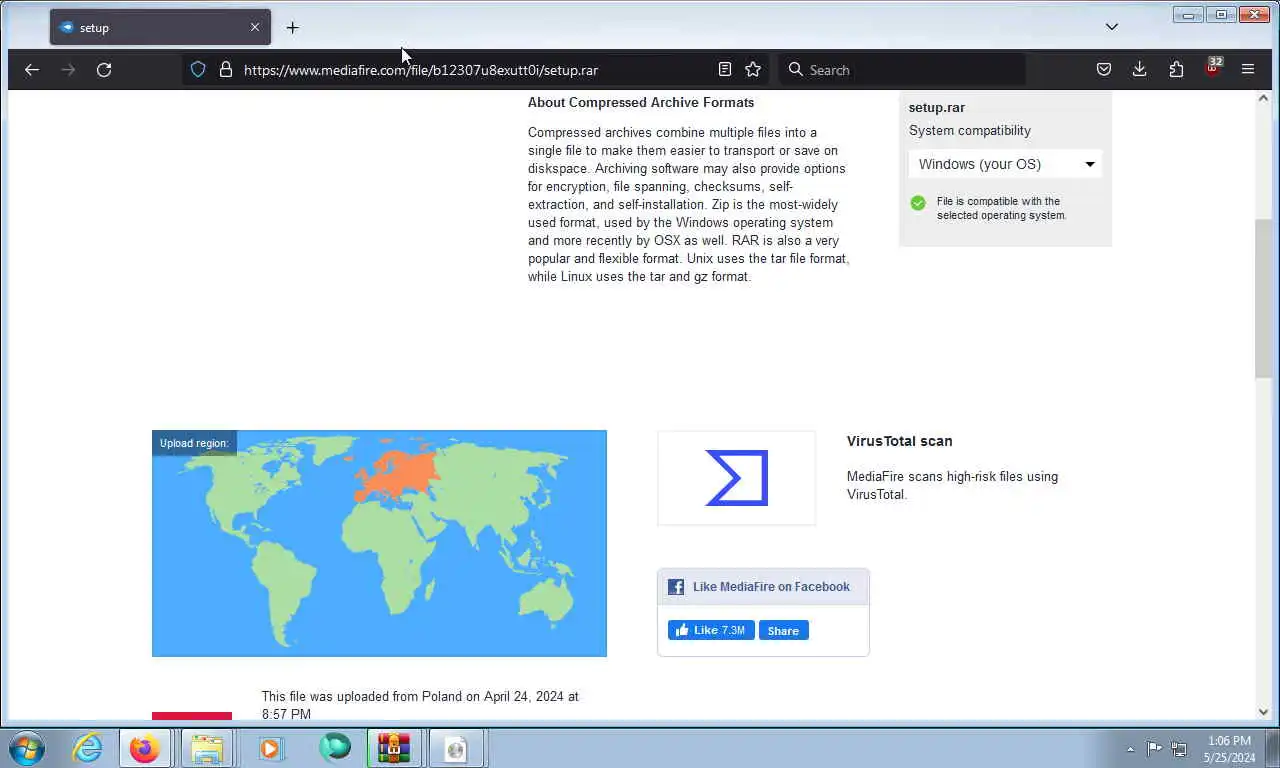Viewport: 1280px width, 768px height.
Task: Select the VirusTotal scan heading
Action: pos(899,441)
